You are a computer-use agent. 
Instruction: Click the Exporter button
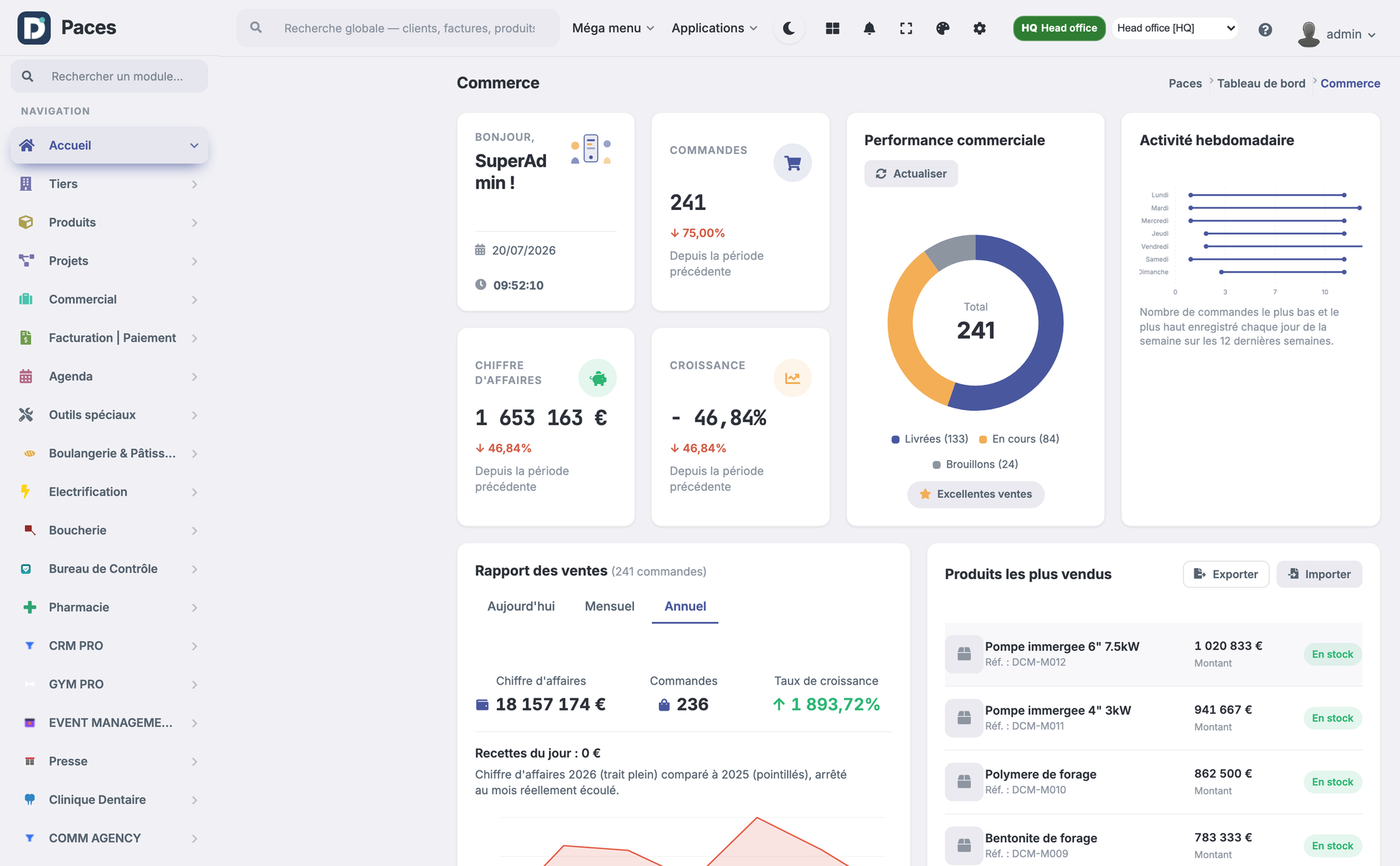(x=1226, y=574)
